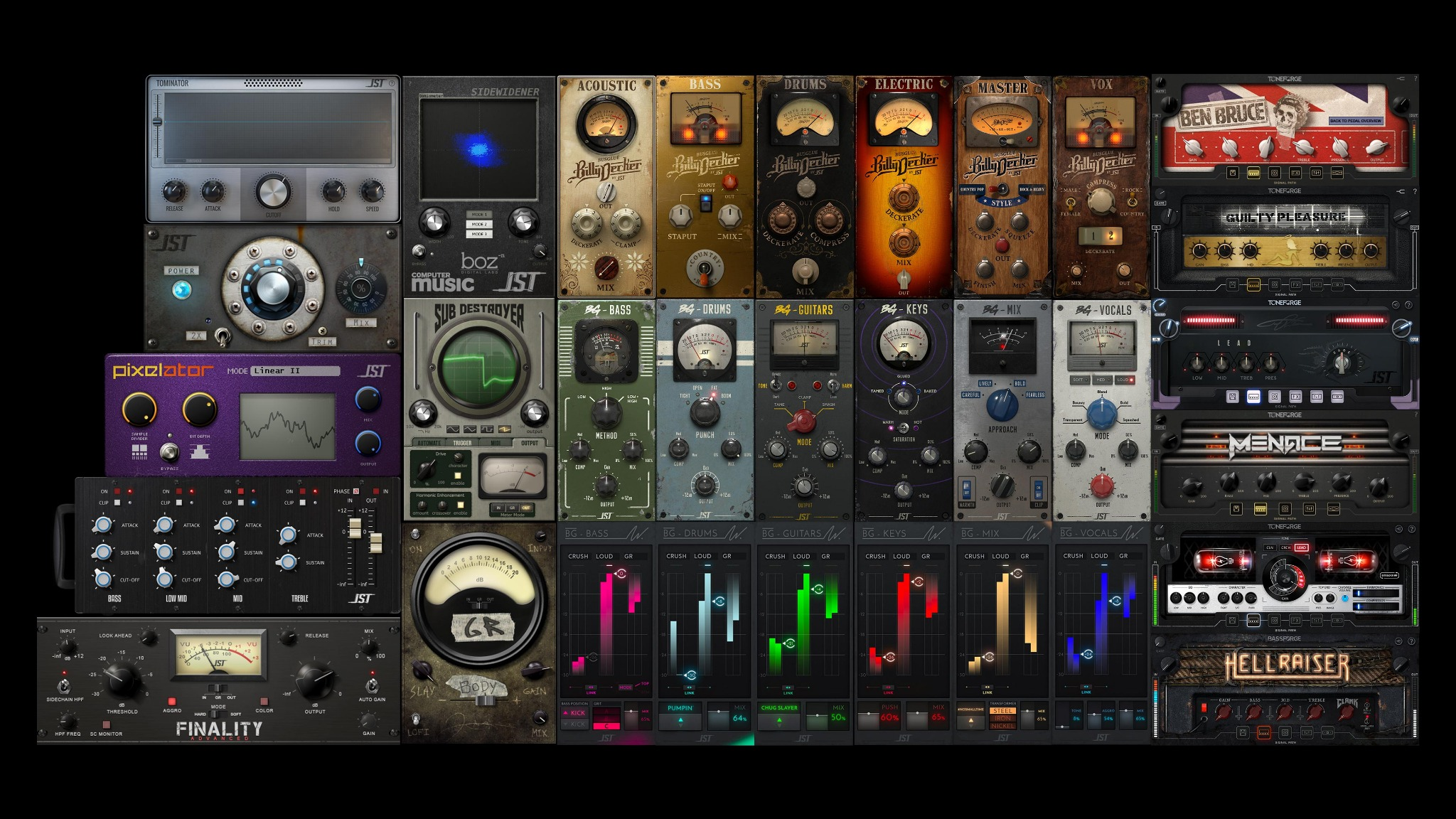Toggle the Pixelator bypass footswitch

pos(169,452)
